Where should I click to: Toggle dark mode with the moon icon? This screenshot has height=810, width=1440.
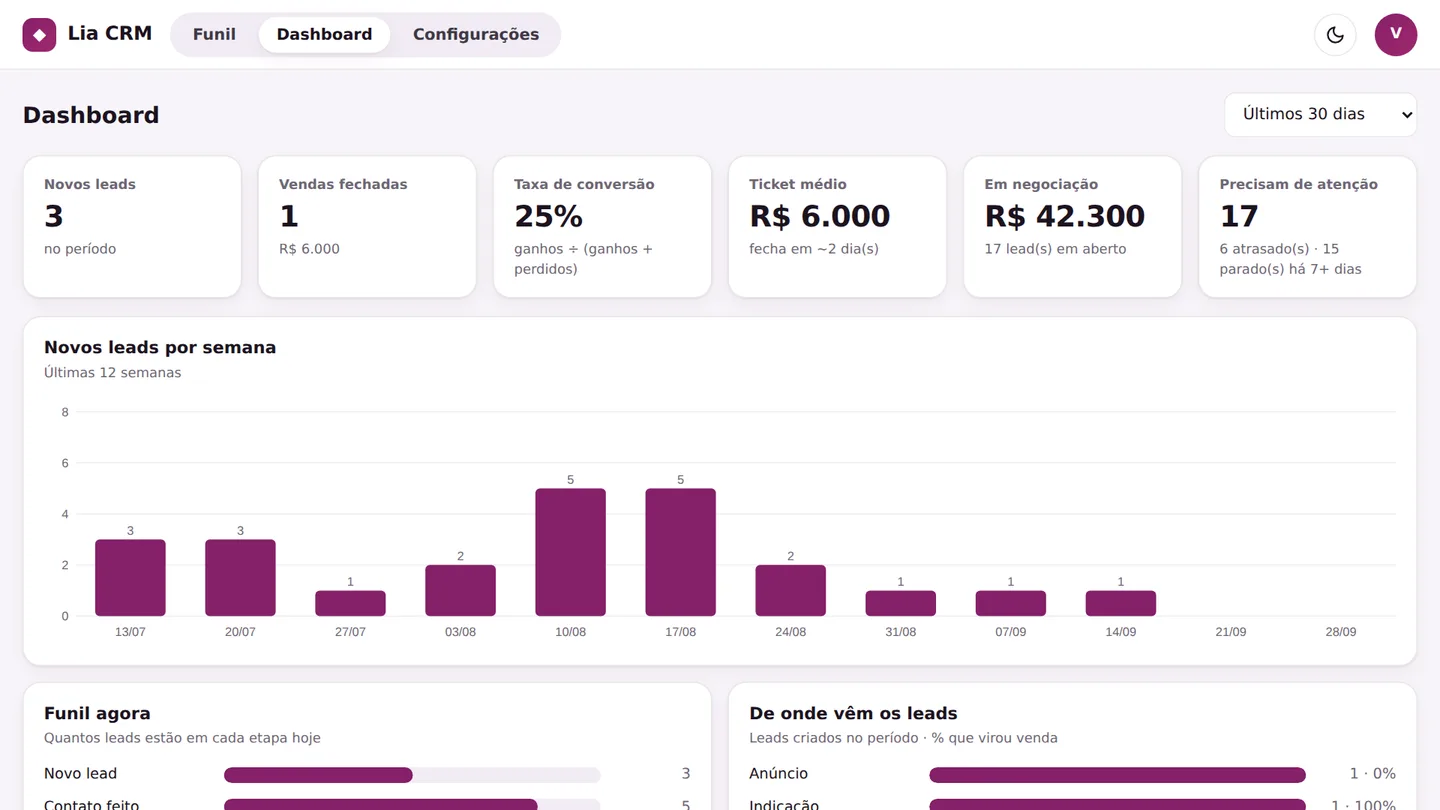tap(1335, 35)
